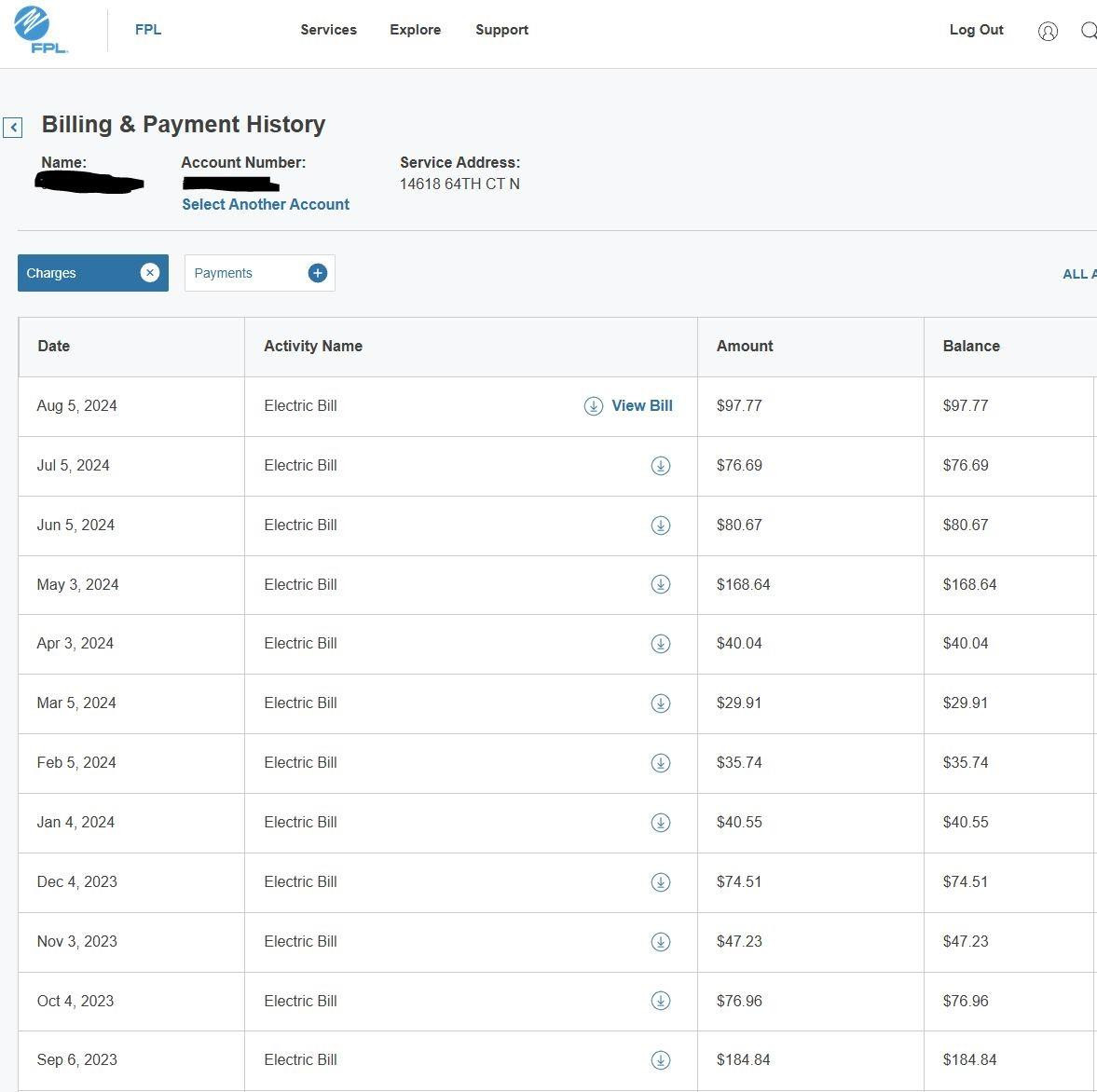Click the Date column header
The height and width of the screenshot is (1092, 1097).
pos(54,346)
